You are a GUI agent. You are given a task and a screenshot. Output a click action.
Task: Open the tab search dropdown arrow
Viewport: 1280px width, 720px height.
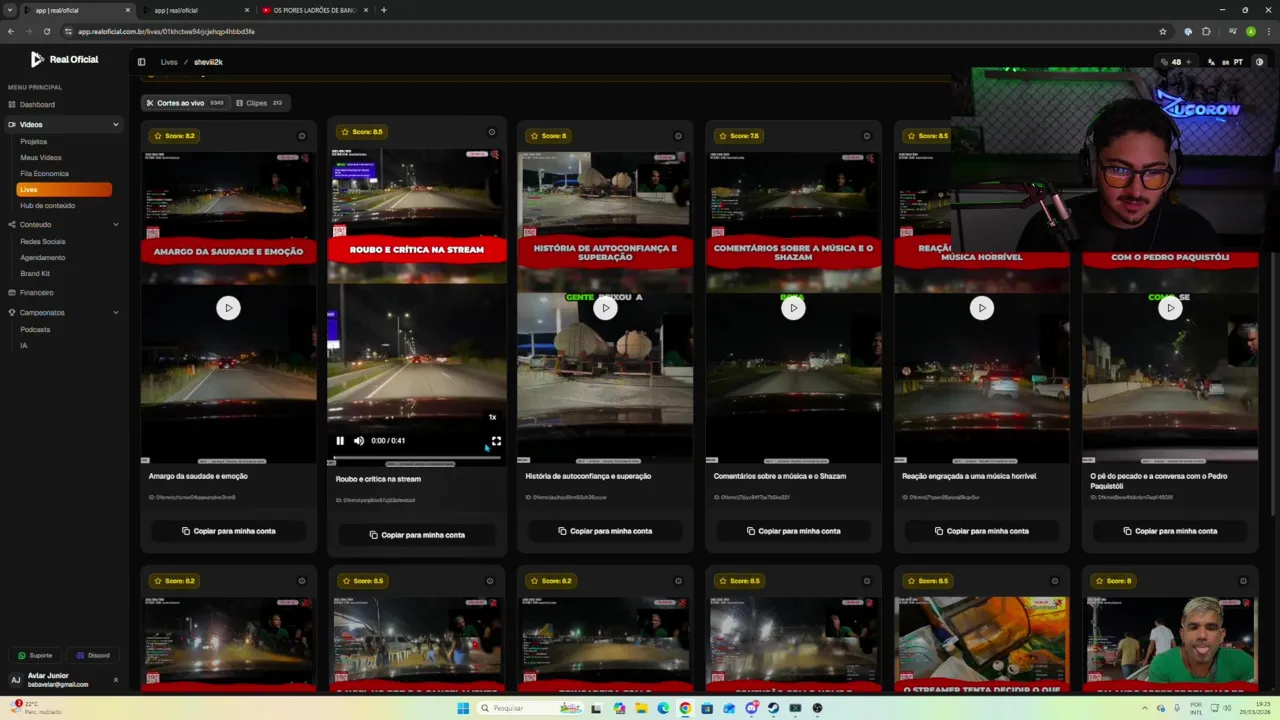[10, 10]
